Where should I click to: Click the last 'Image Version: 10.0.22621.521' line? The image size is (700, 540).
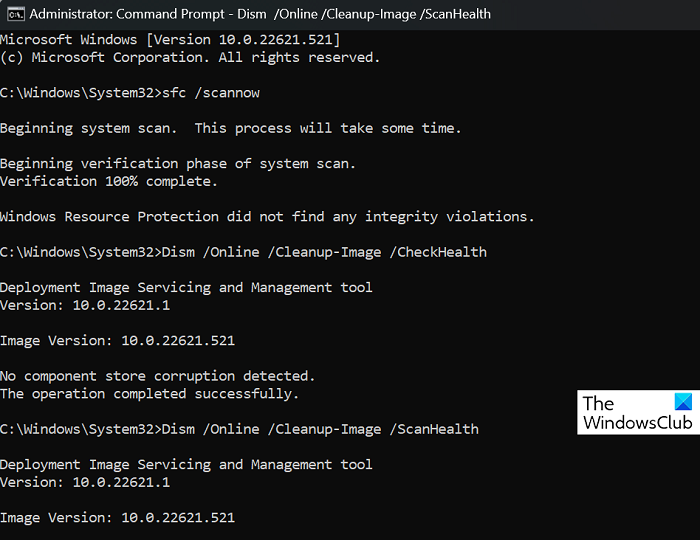117,518
